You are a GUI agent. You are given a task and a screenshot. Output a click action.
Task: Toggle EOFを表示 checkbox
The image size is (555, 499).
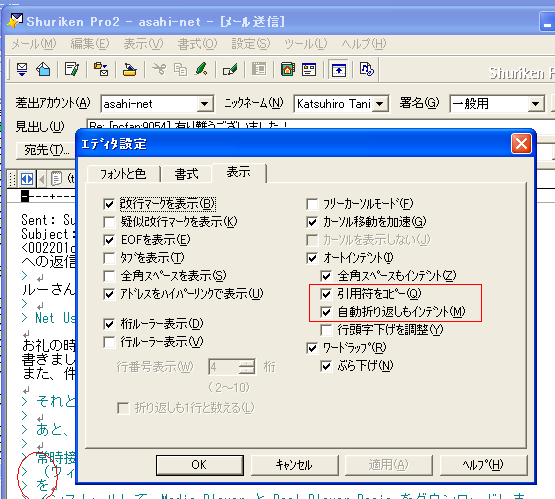point(109,240)
